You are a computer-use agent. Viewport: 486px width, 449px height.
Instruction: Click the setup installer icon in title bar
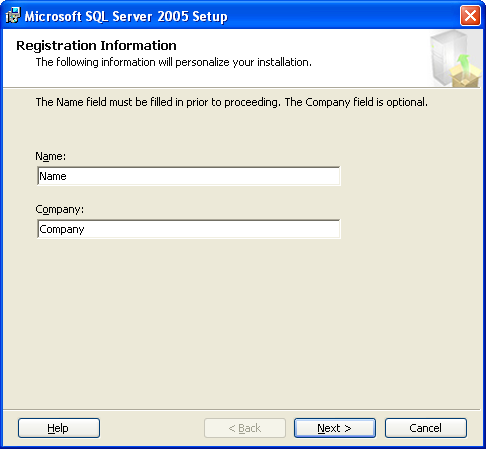click(x=13, y=15)
